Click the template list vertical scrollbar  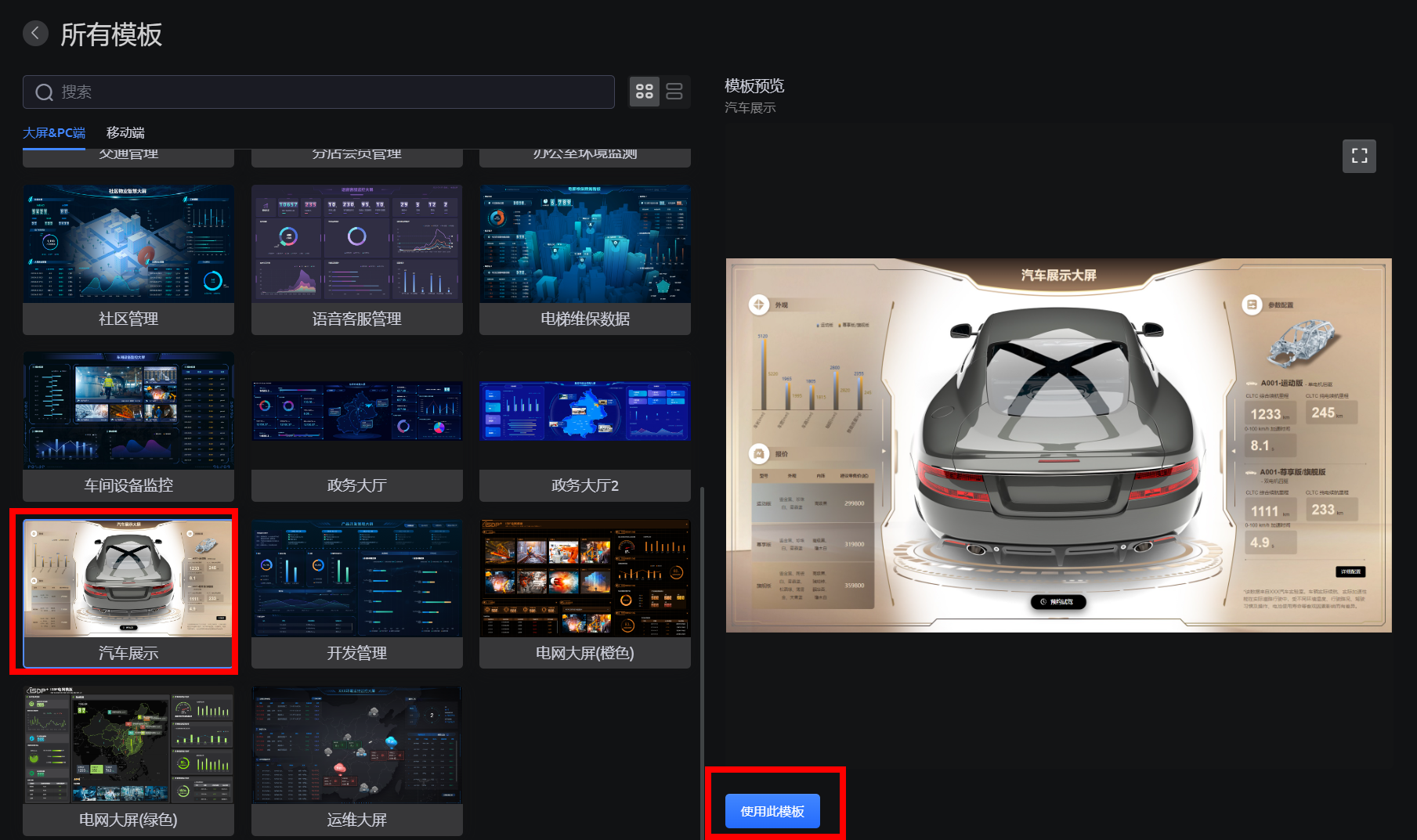point(702,662)
